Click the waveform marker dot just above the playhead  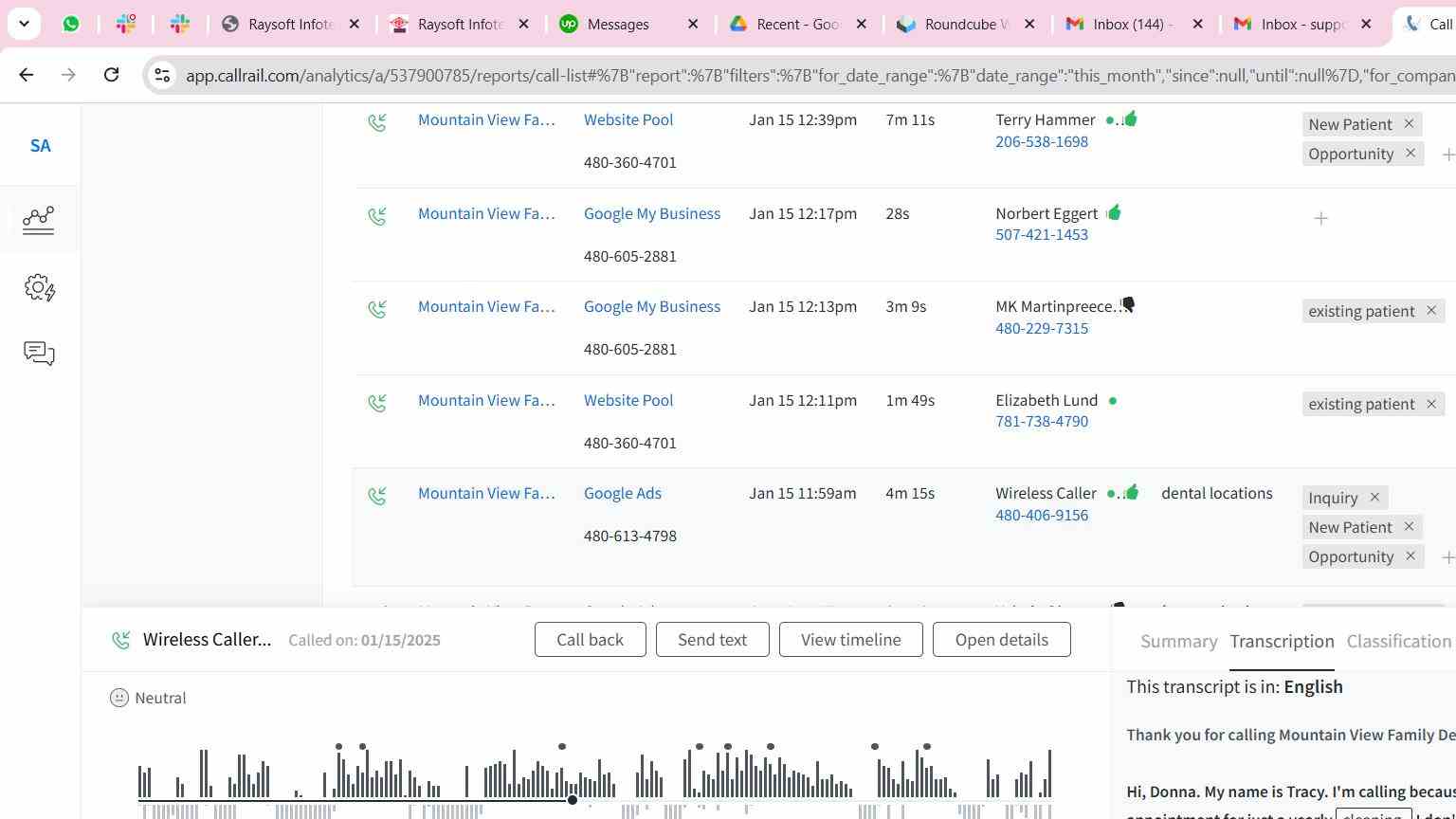tap(562, 747)
